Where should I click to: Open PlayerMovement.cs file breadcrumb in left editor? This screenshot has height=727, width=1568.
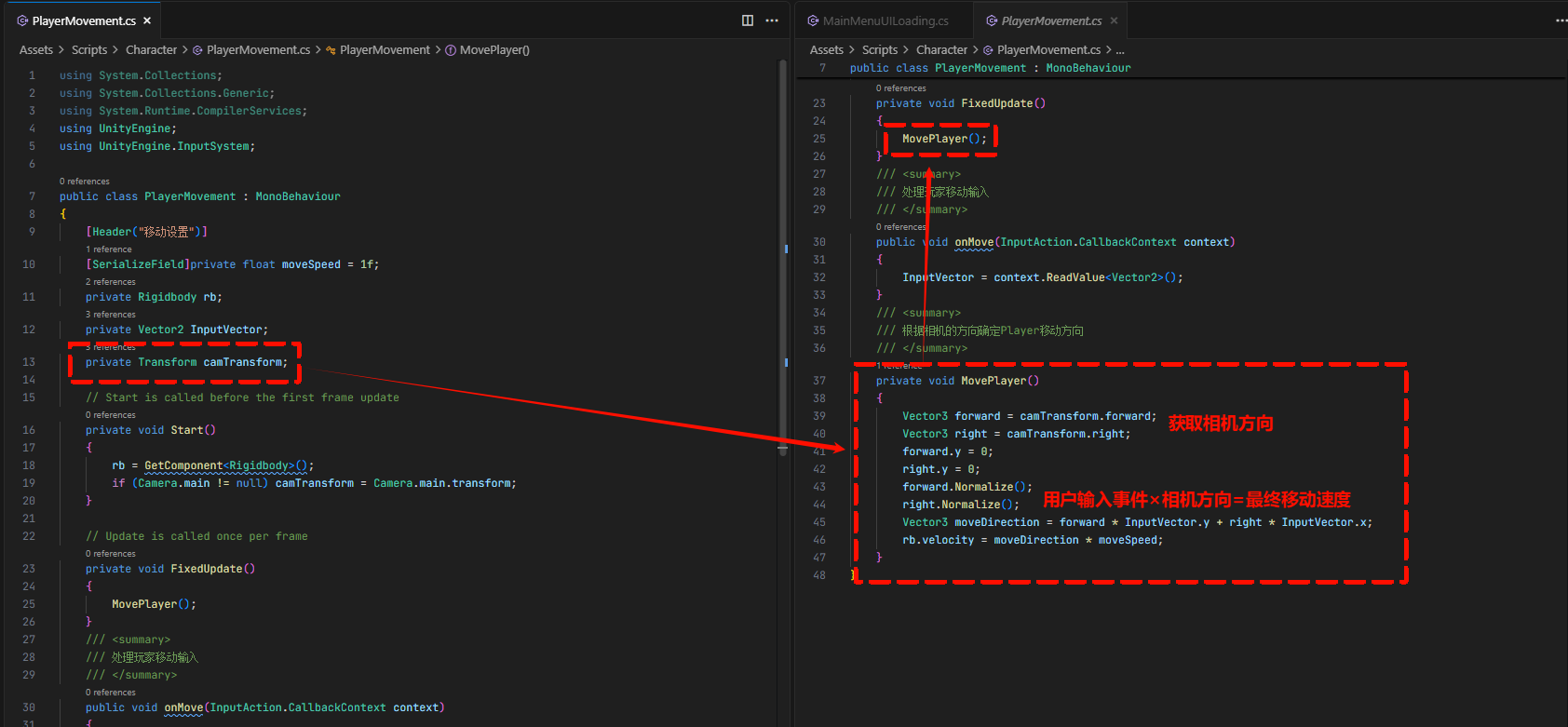(258, 50)
